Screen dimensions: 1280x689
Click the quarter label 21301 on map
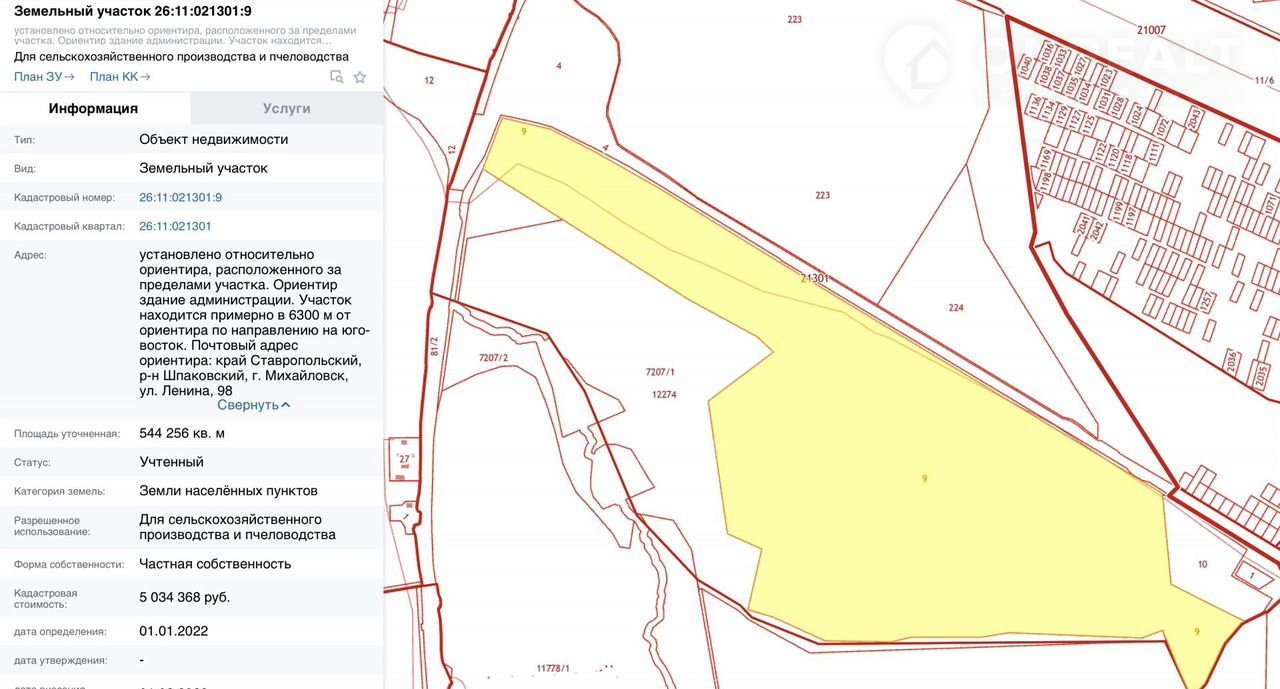coord(815,279)
